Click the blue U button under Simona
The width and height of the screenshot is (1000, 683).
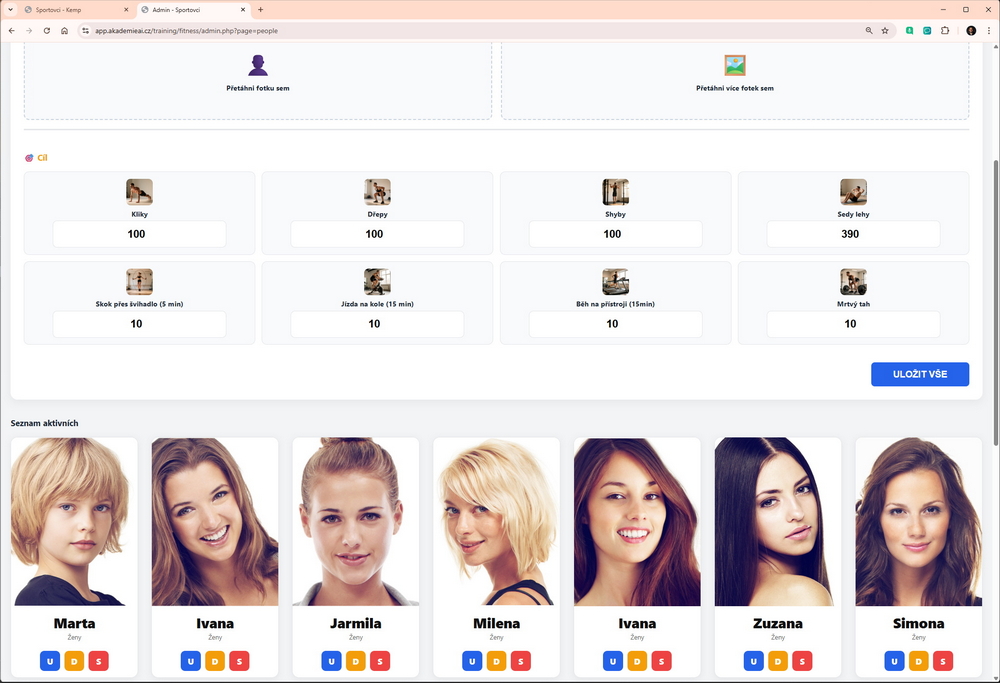pyautogui.click(x=892, y=661)
